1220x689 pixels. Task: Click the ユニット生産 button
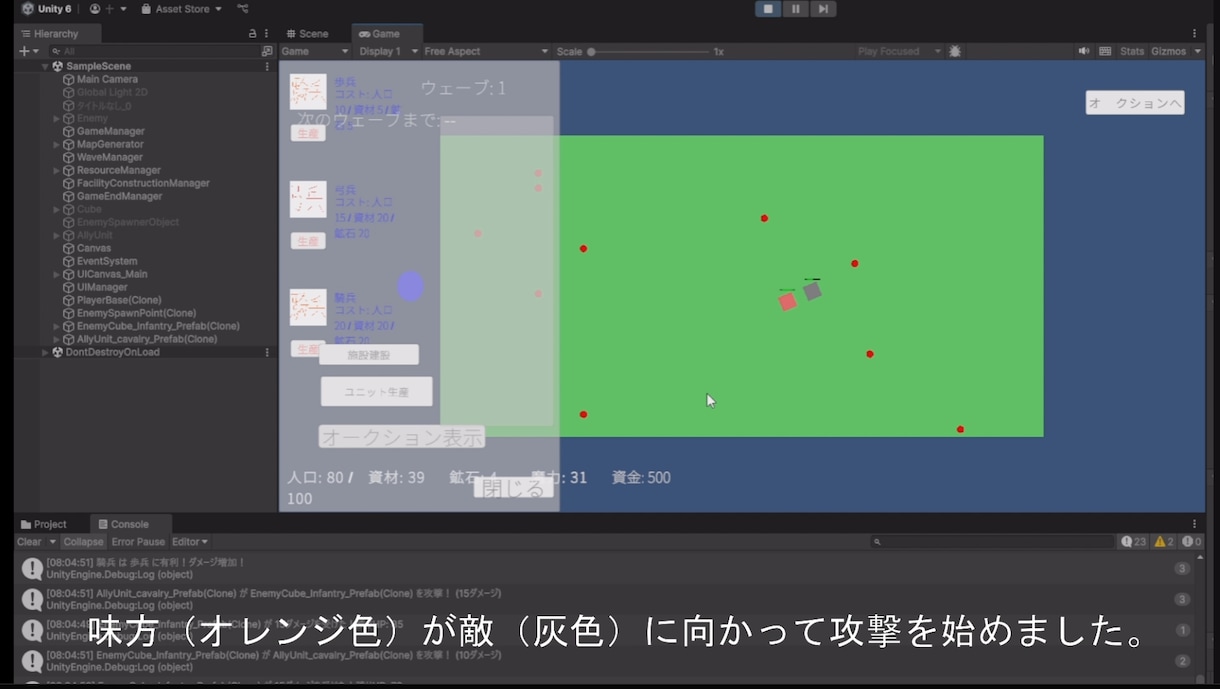[377, 392]
